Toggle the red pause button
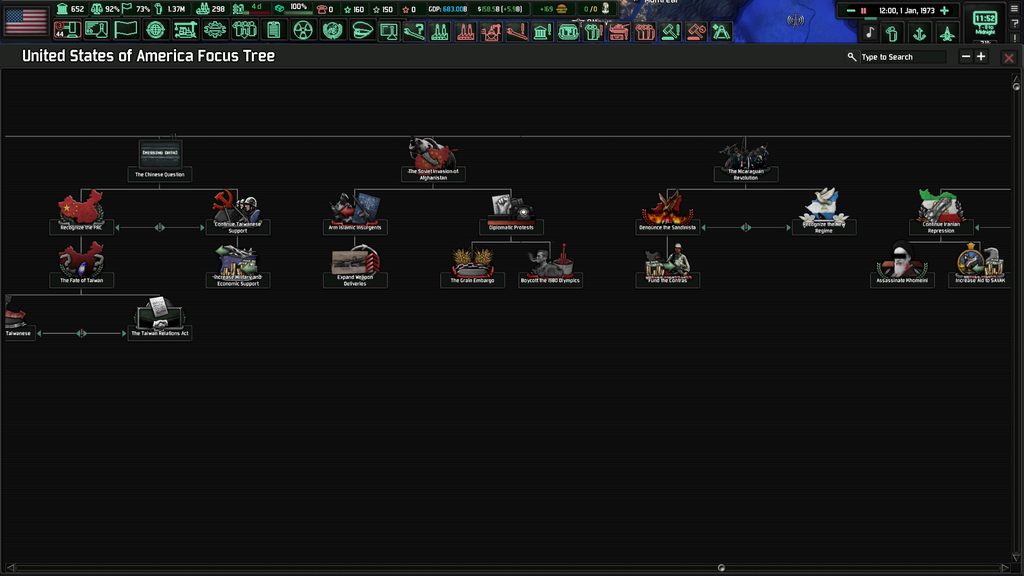This screenshot has width=1024, height=576. pyautogui.click(x=863, y=10)
